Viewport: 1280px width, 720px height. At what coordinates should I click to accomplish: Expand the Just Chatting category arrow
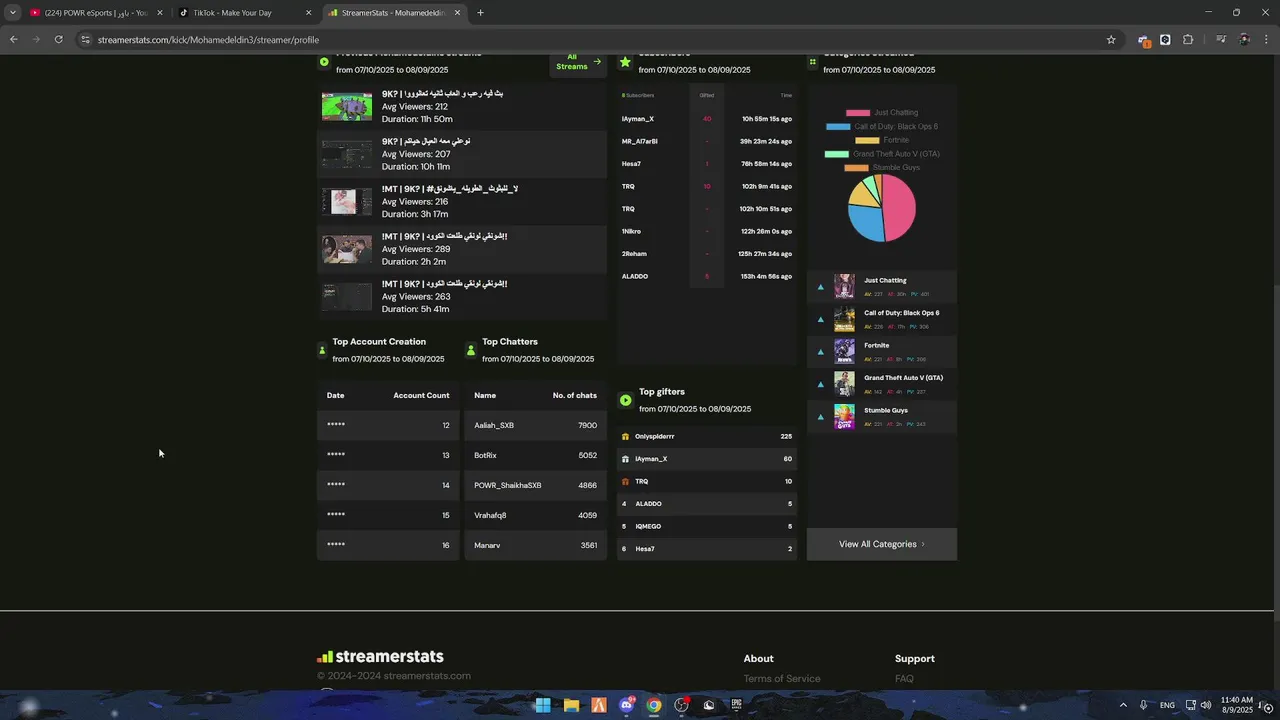click(821, 287)
